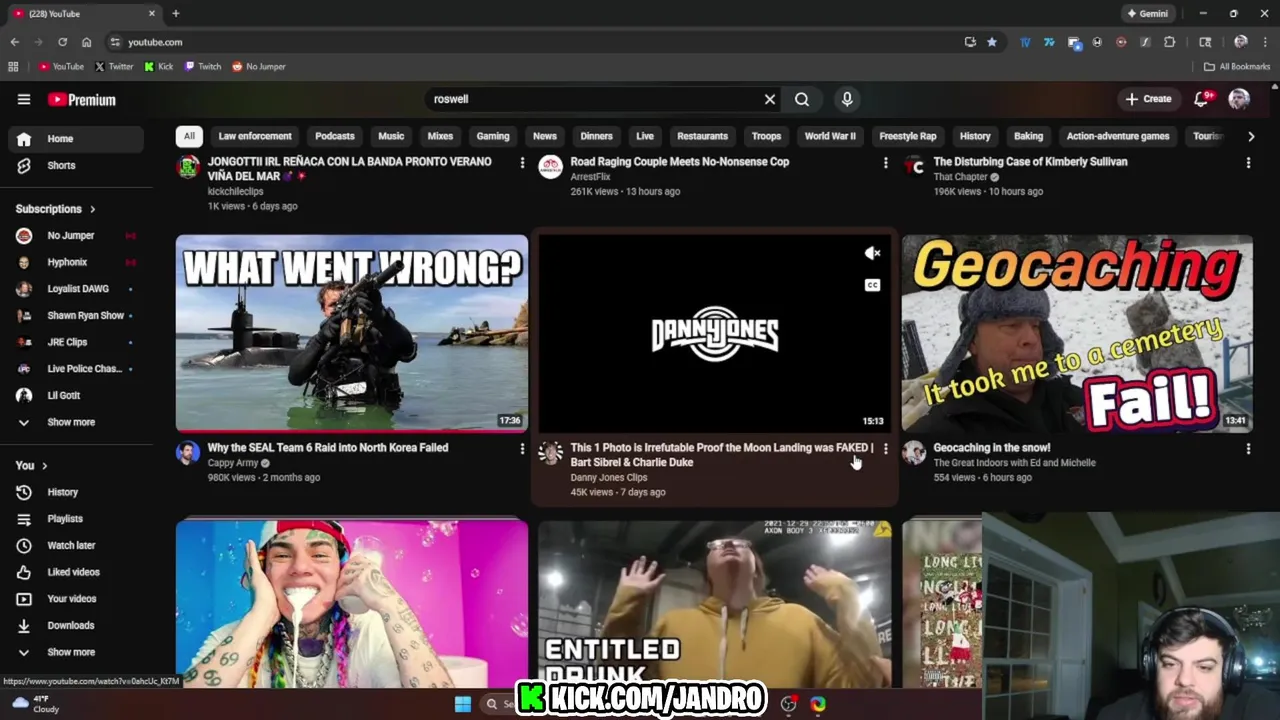
Task: Select the All filter chip
Action: point(189,136)
